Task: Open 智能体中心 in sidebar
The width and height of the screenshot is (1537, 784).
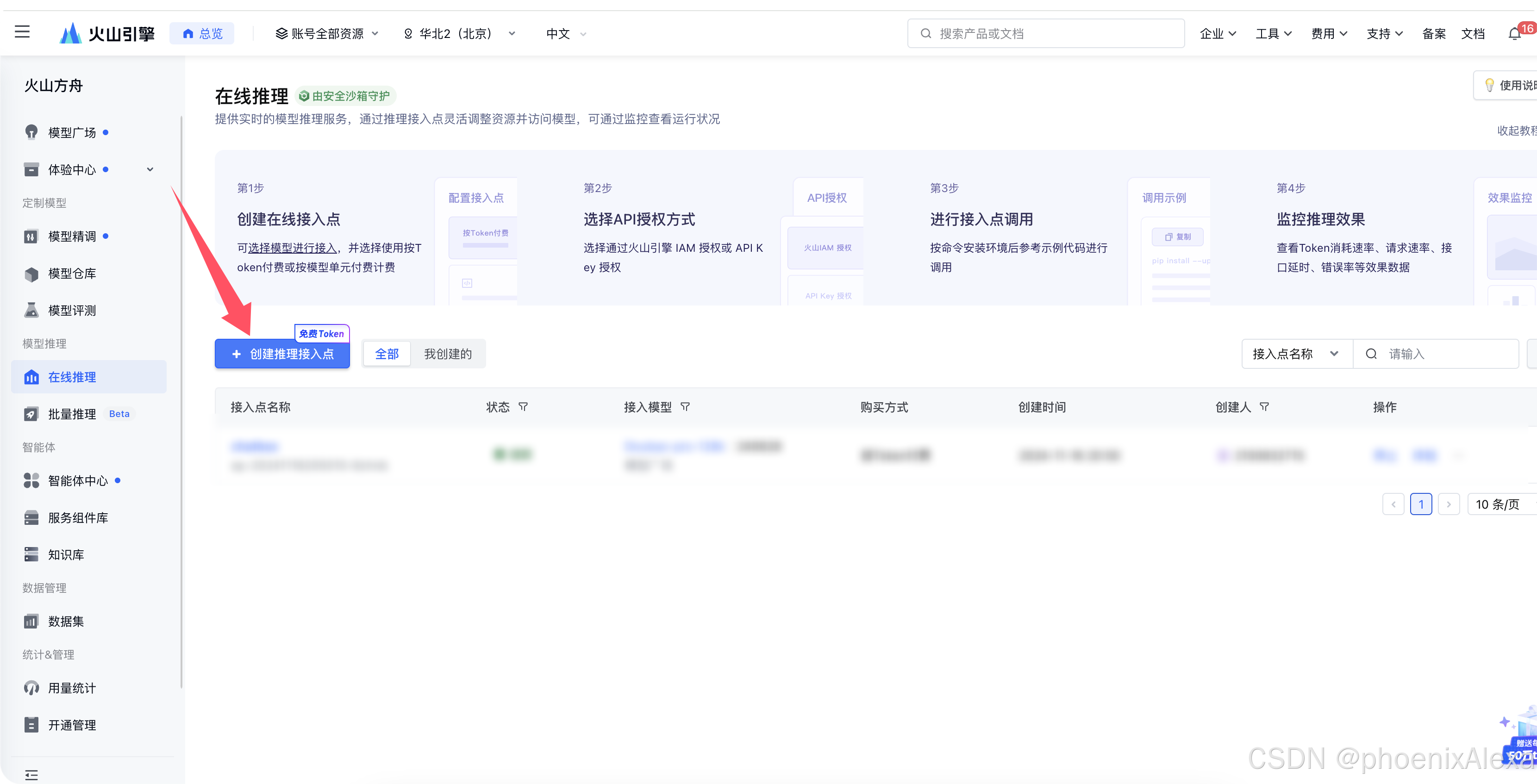Action: pyautogui.click(x=78, y=481)
